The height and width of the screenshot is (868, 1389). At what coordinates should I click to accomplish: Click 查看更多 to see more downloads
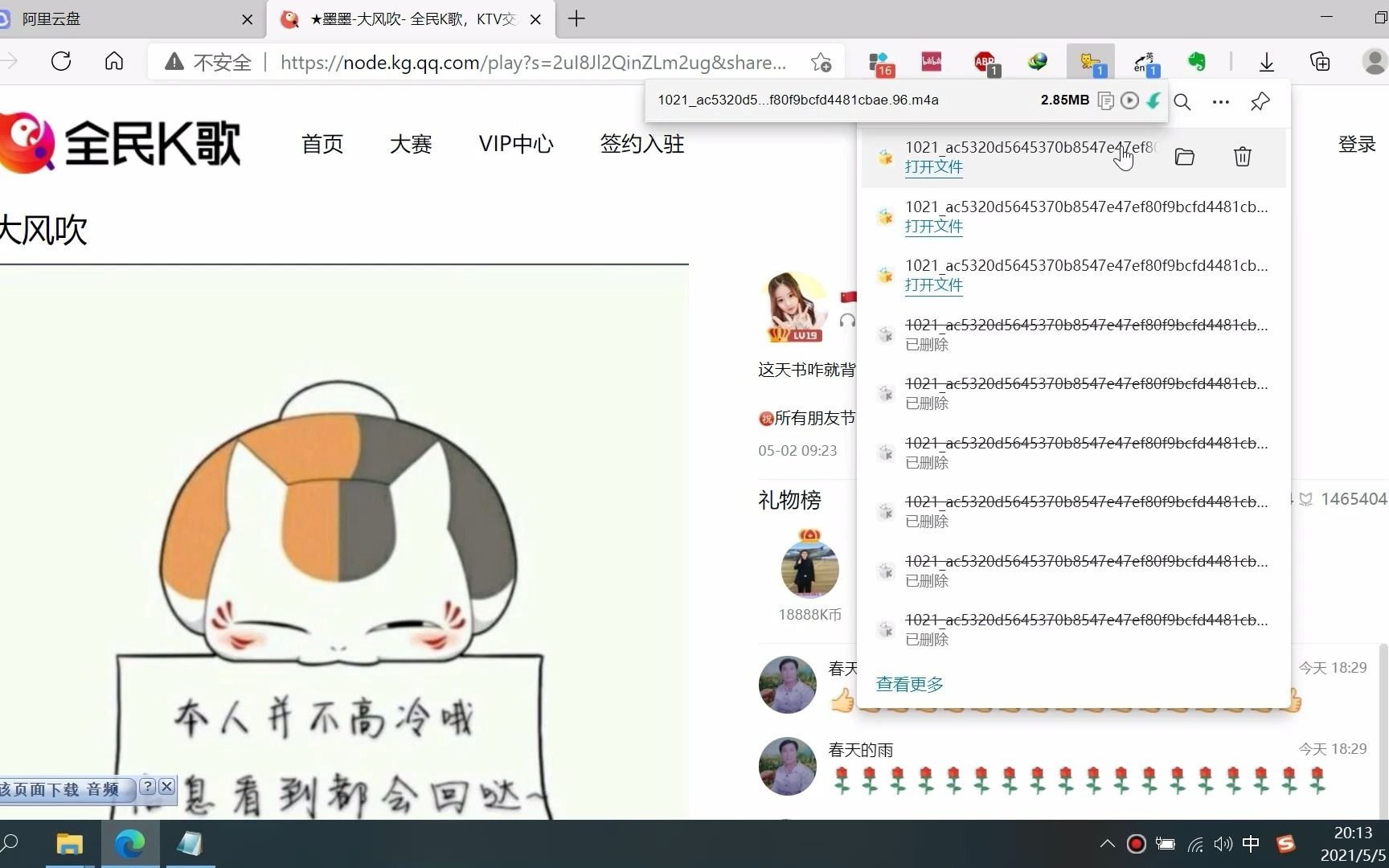pos(909,684)
